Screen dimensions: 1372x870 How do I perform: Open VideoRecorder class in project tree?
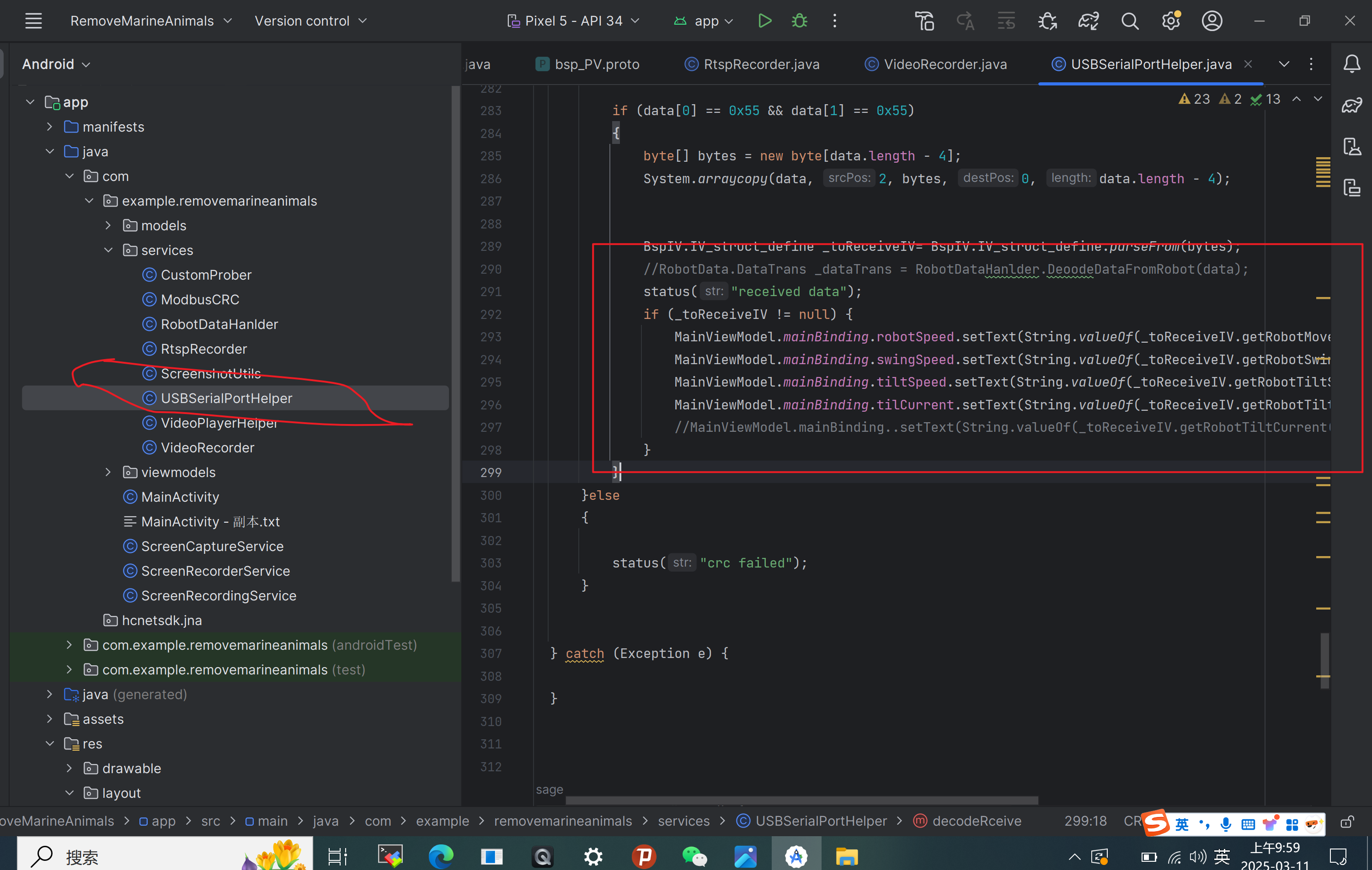(208, 447)
